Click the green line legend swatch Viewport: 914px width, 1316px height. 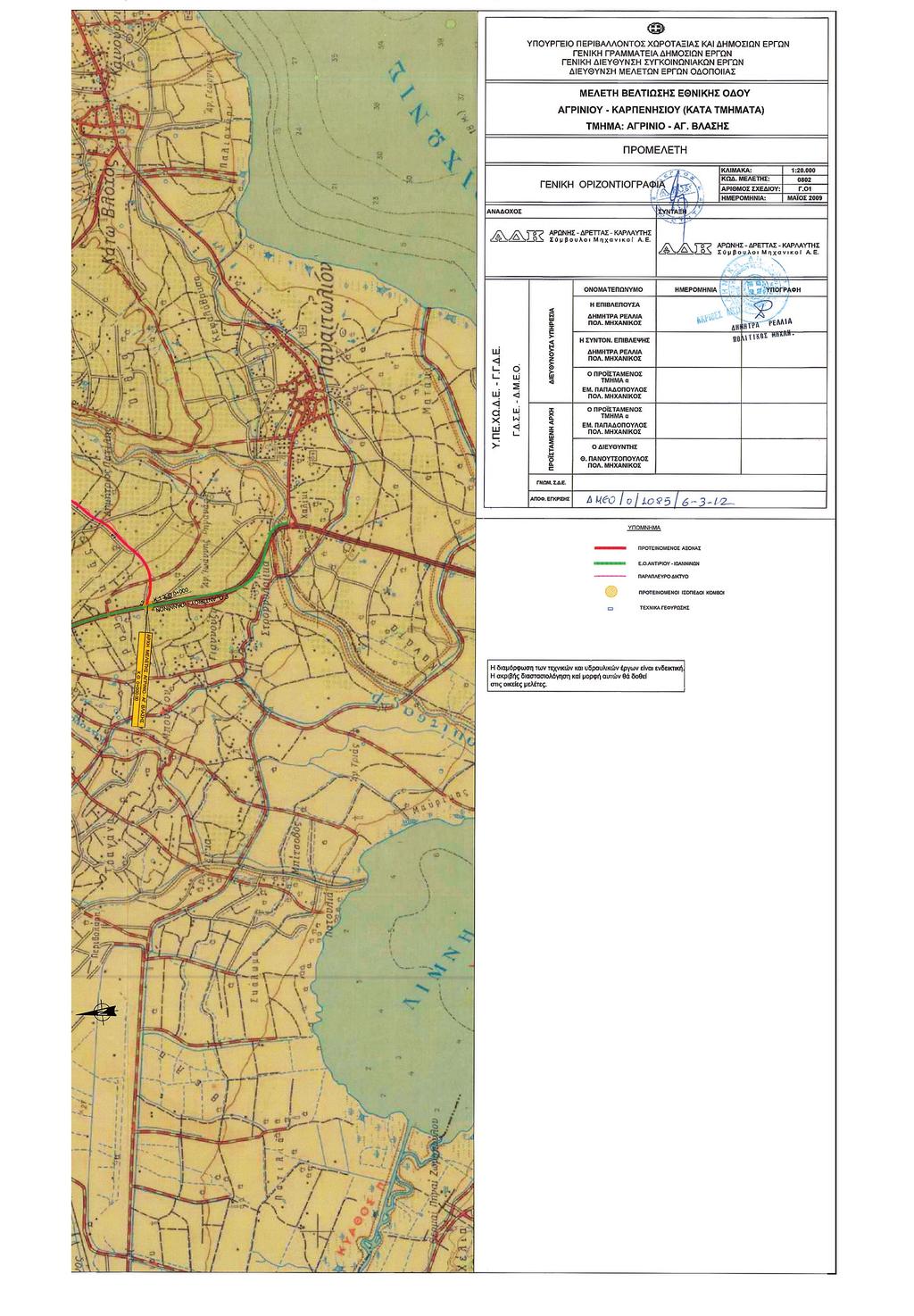point(610,564)
